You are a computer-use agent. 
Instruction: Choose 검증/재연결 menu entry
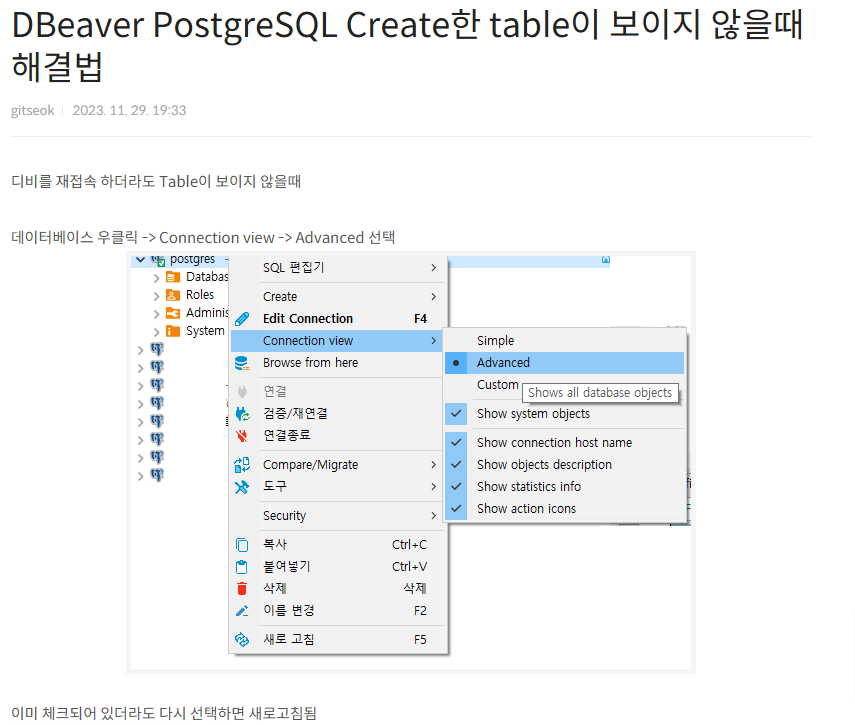(338, 414)
